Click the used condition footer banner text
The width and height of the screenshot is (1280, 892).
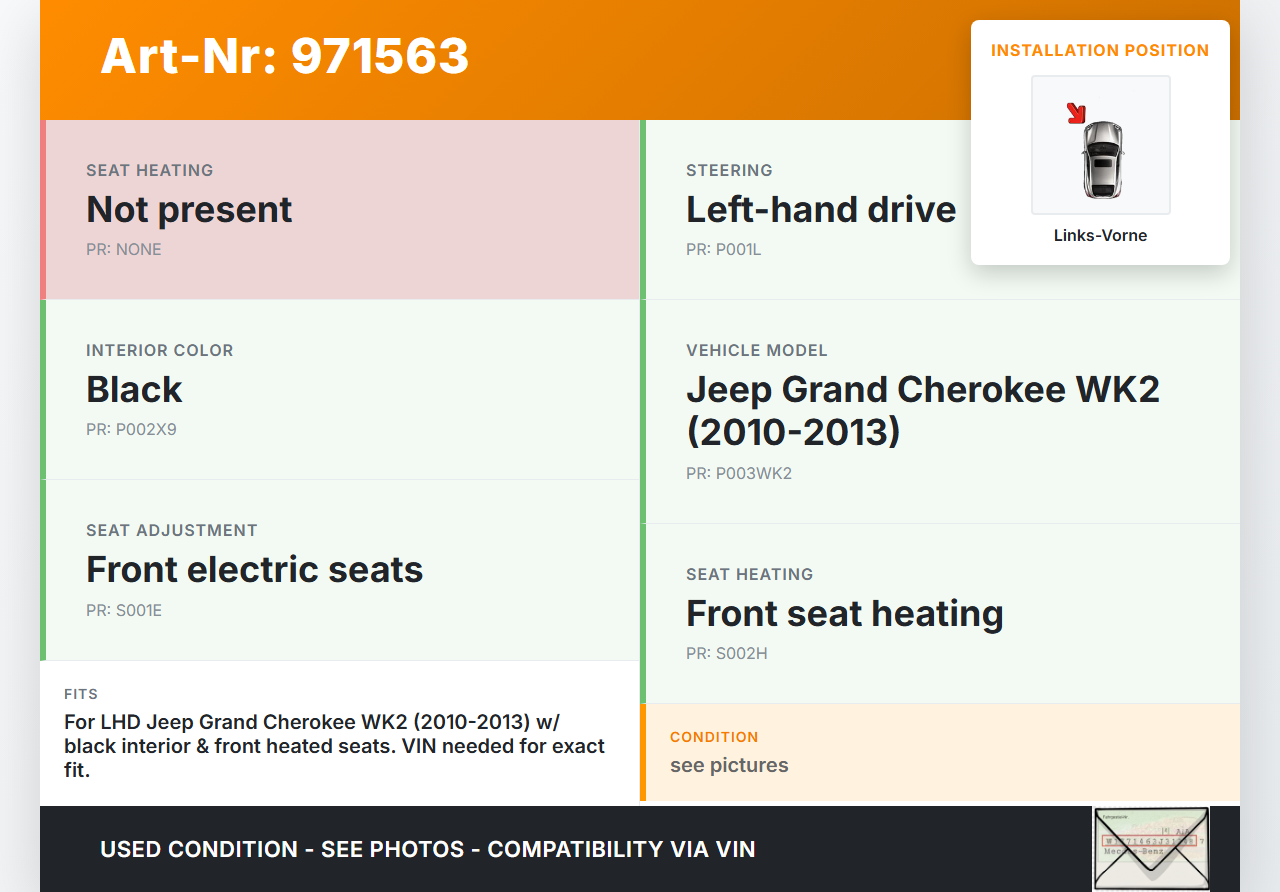coord(427,850)
